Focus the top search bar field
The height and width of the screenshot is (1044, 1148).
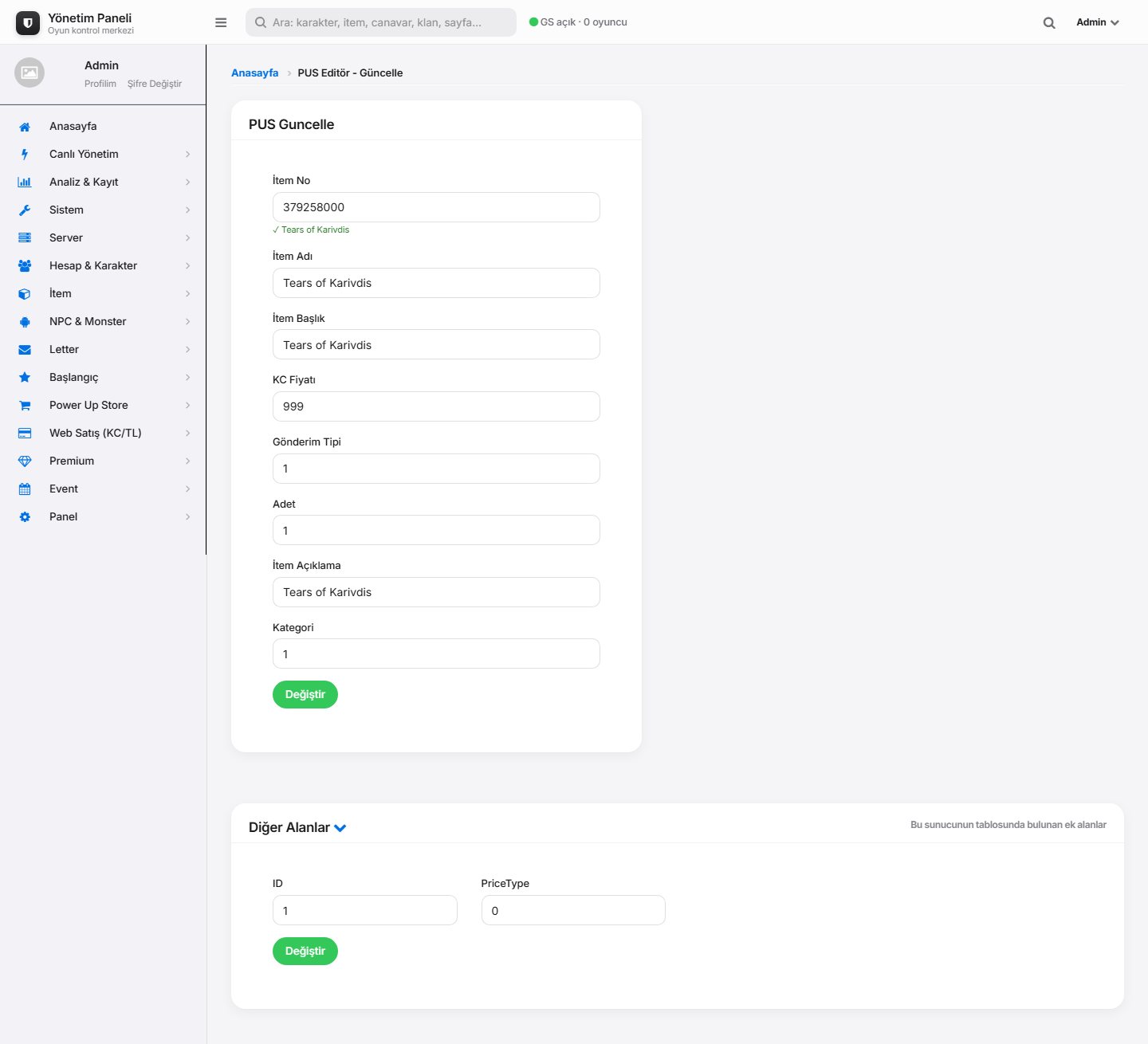tap(381, 22)
